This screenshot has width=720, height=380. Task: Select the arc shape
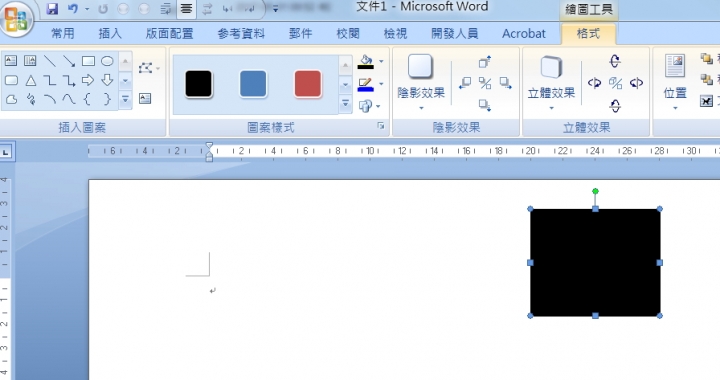pyautogui.click(x=50, y=99)
